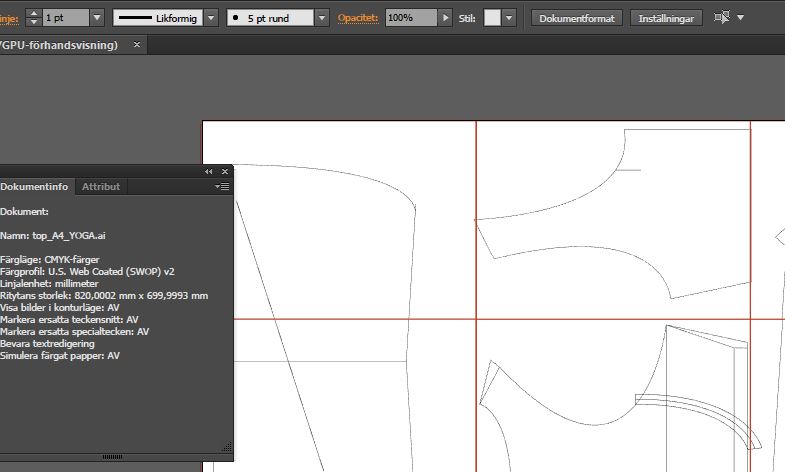Click the Stil style swatch
The height and width of the screenshot is (472, 785).
492,18
